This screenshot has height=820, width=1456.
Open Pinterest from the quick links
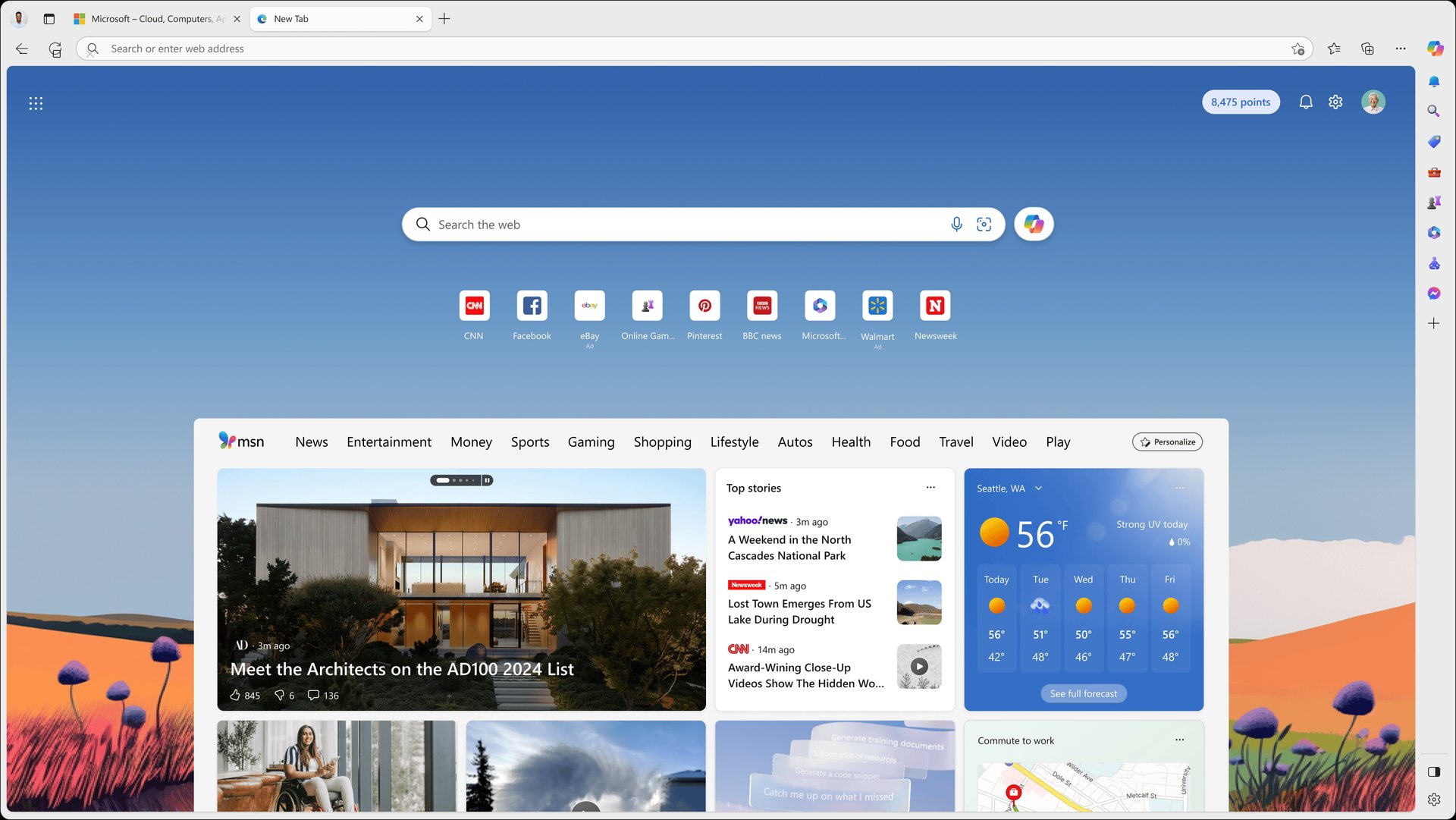704,306
